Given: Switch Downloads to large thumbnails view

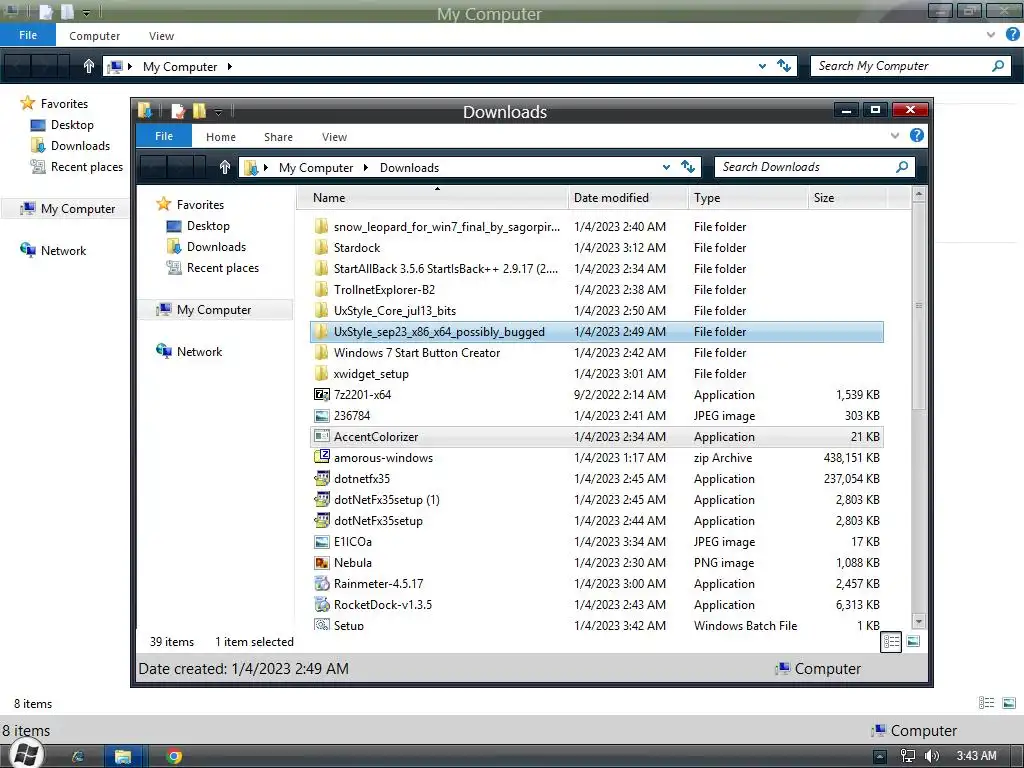Looking at the screenshot, I should point(913,641).
